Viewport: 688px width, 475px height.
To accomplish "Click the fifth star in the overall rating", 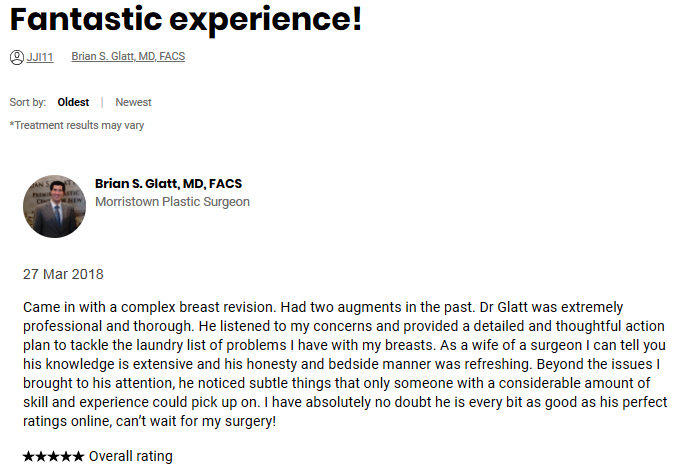I will pyautogui.click(x=79, y=457).
